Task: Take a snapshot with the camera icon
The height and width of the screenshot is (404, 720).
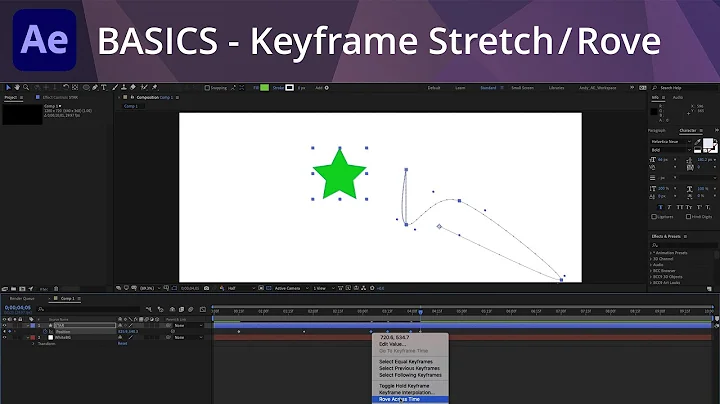Action: point(207,288)
